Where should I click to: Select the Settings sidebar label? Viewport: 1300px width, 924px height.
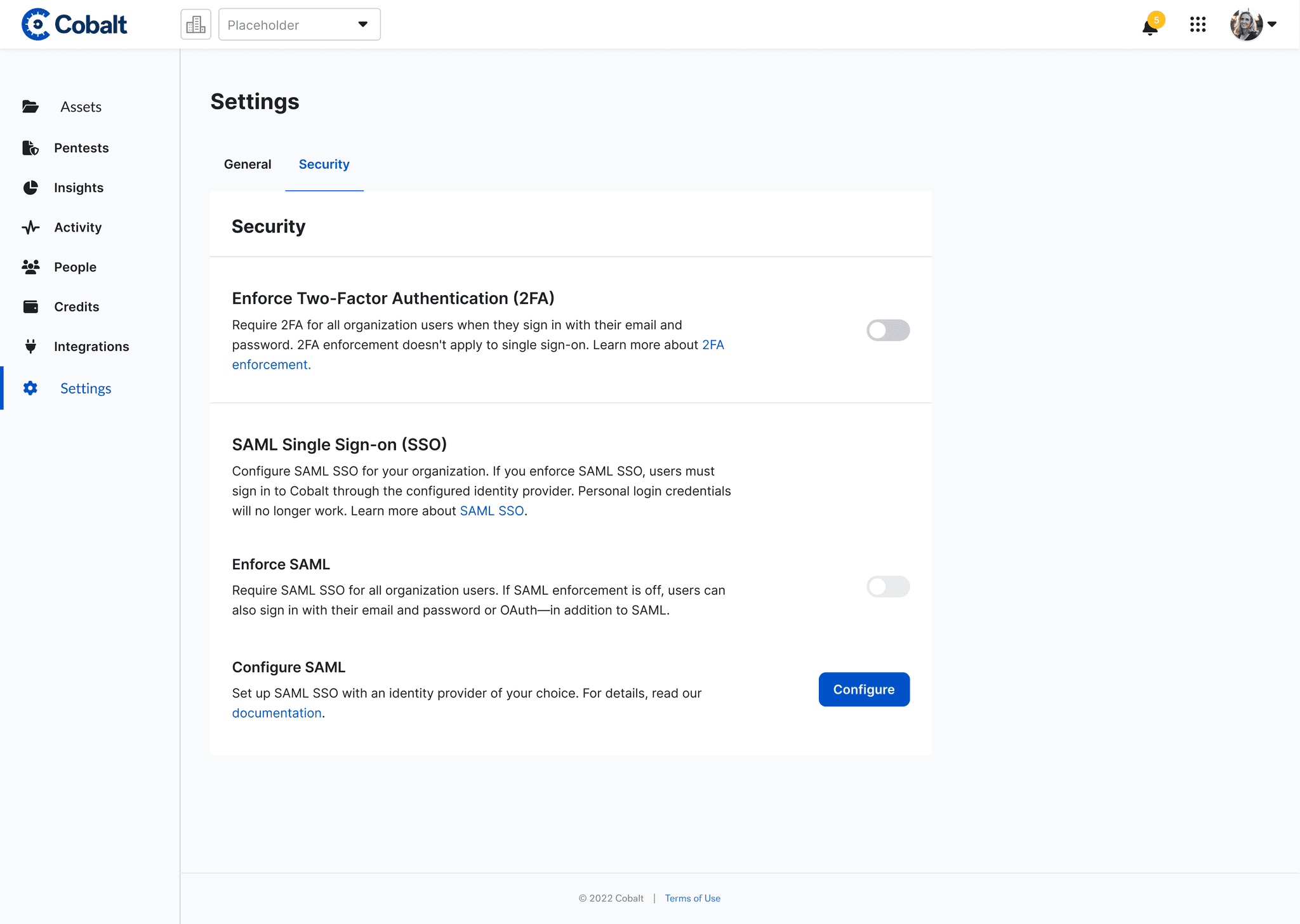(x=86, y=388)
